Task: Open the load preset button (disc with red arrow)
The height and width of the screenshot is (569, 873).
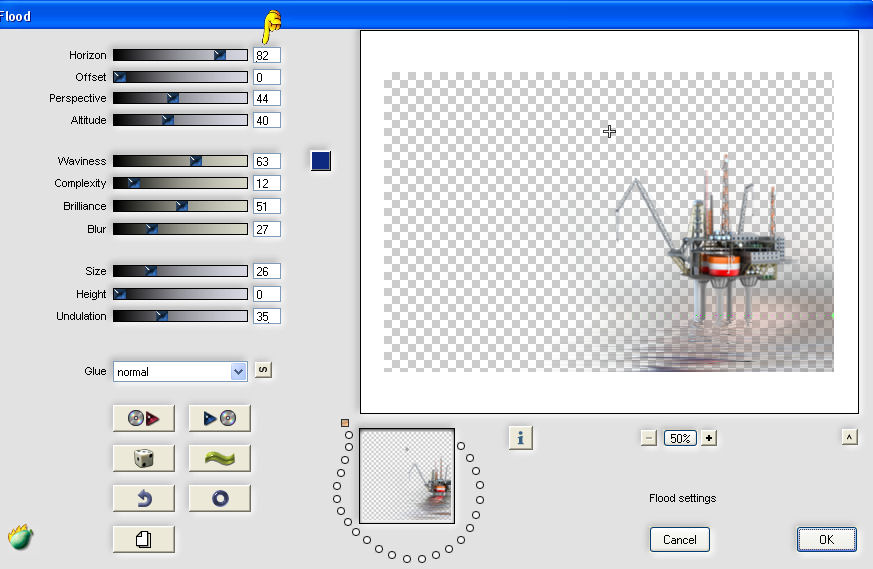Action: 144,418
